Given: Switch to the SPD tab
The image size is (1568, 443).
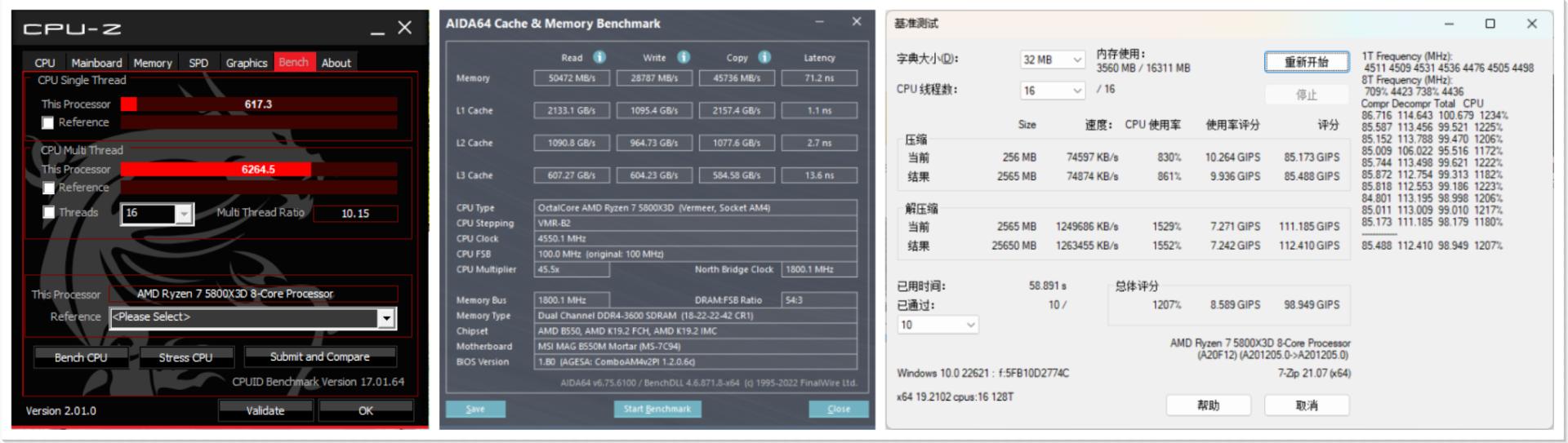Looking at the screenshot, I should tap(198, 63).
